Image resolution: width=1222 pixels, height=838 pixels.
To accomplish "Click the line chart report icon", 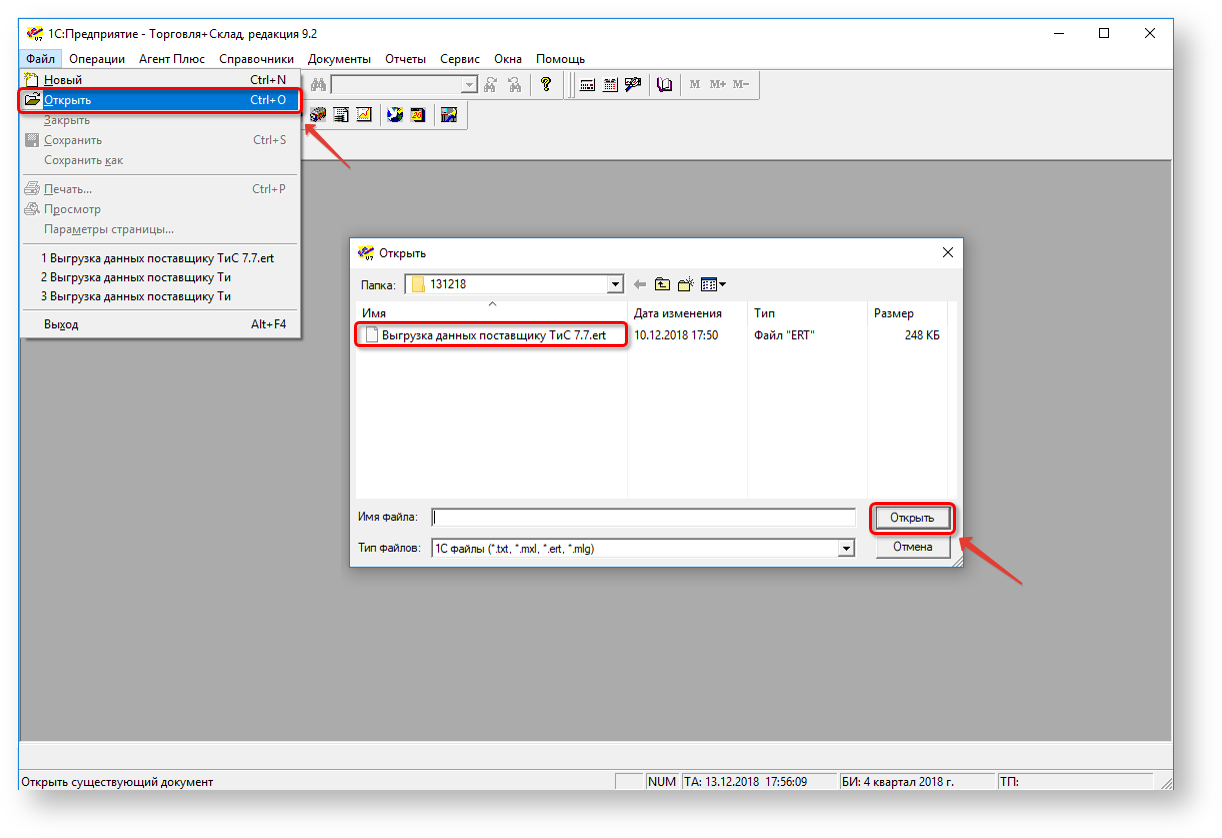I will [x=363, y=115].
